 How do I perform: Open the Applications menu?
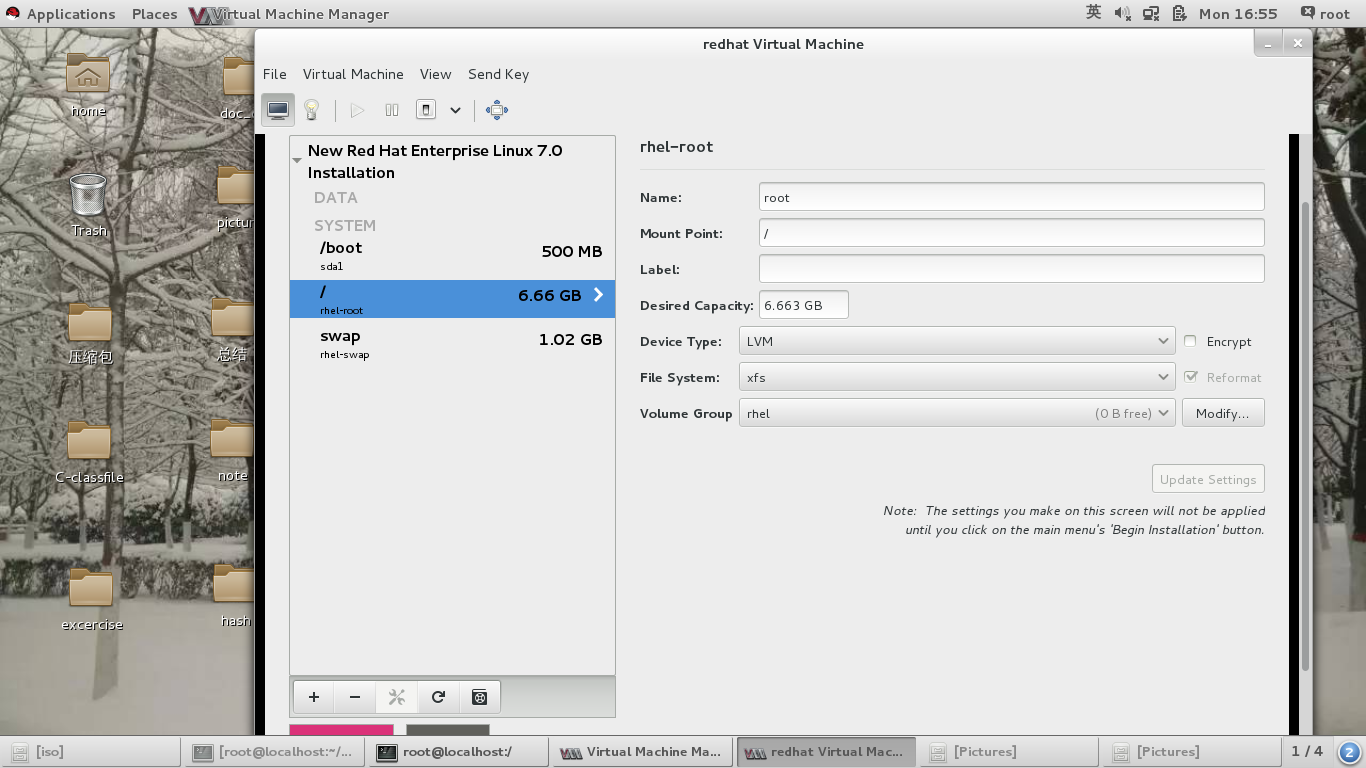coord(70,13)
